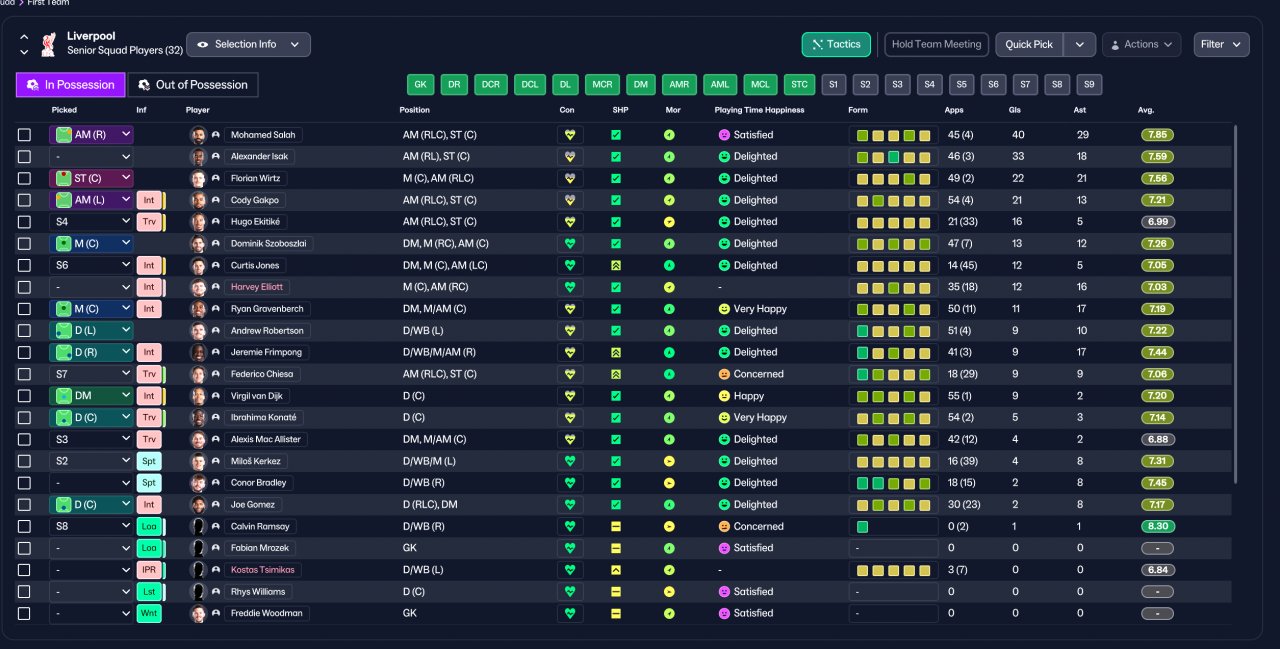Click Harvey Elliott's condition heart icon
The height and width of the screenshot is (649, 1280).
570,287
